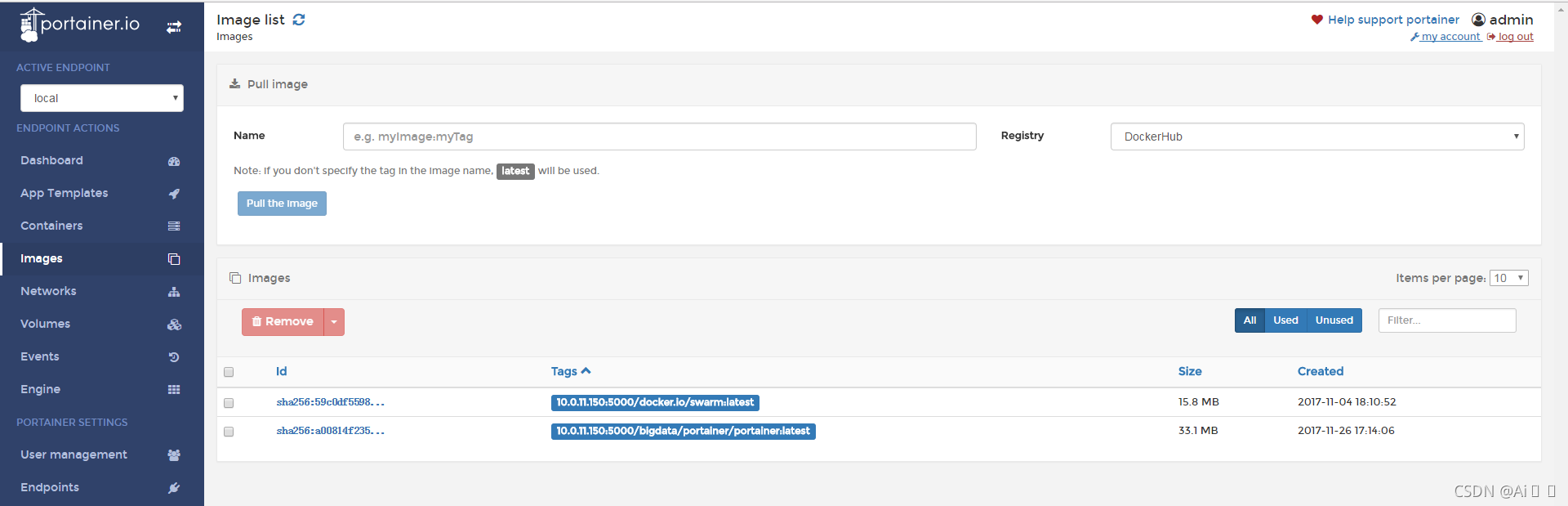Click the Tags sort arrow icon

coord(586,371)
